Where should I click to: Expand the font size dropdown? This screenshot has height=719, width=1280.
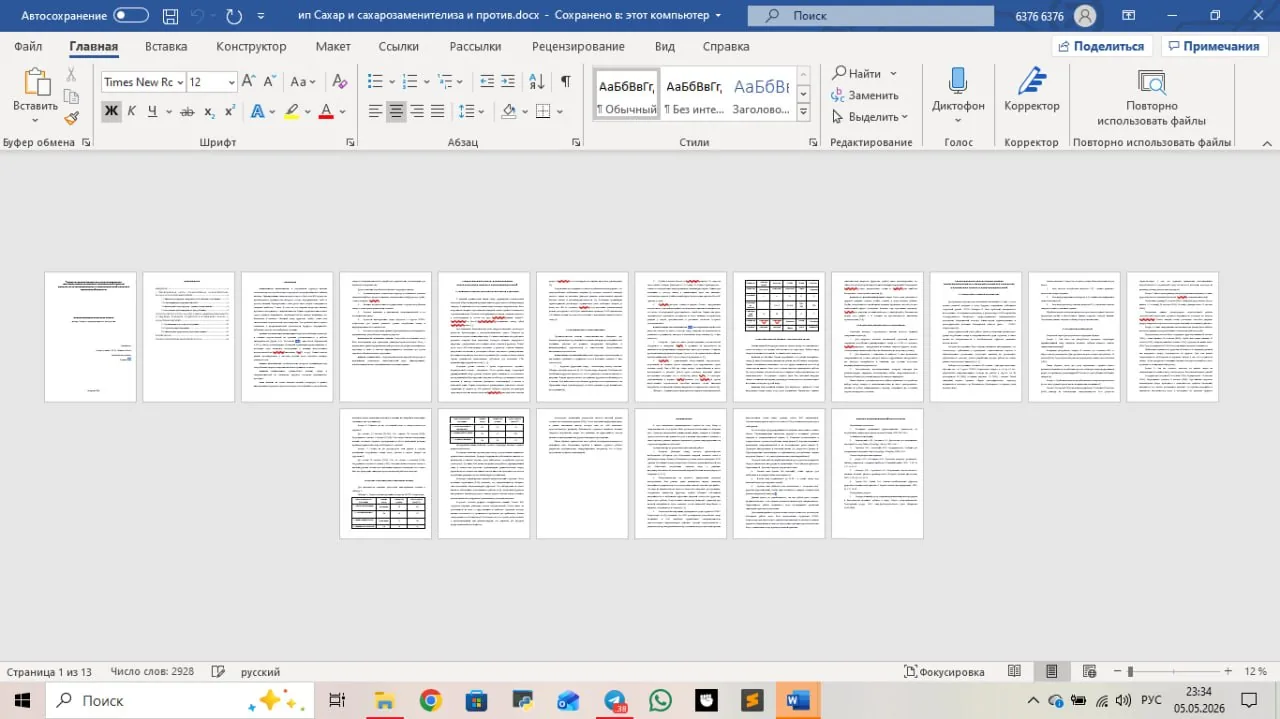(232, 82)
